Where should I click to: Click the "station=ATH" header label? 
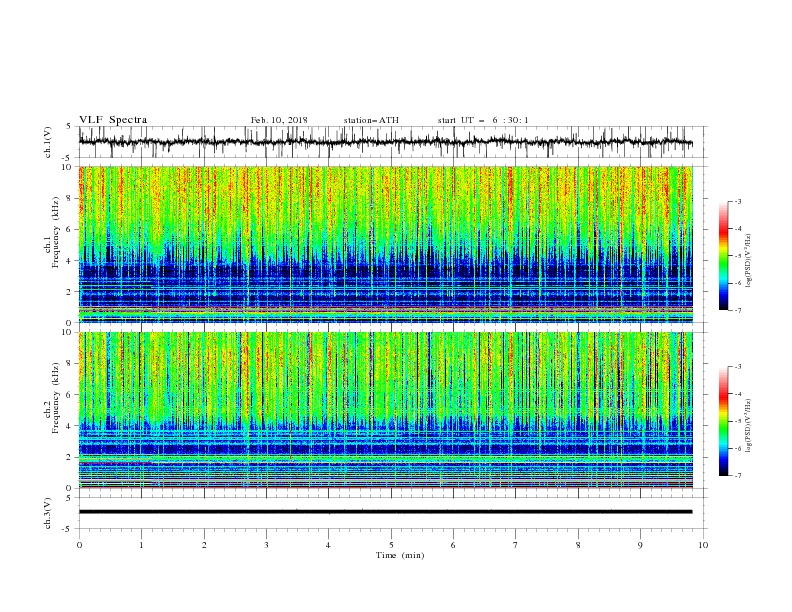click(x=371, y=120)
